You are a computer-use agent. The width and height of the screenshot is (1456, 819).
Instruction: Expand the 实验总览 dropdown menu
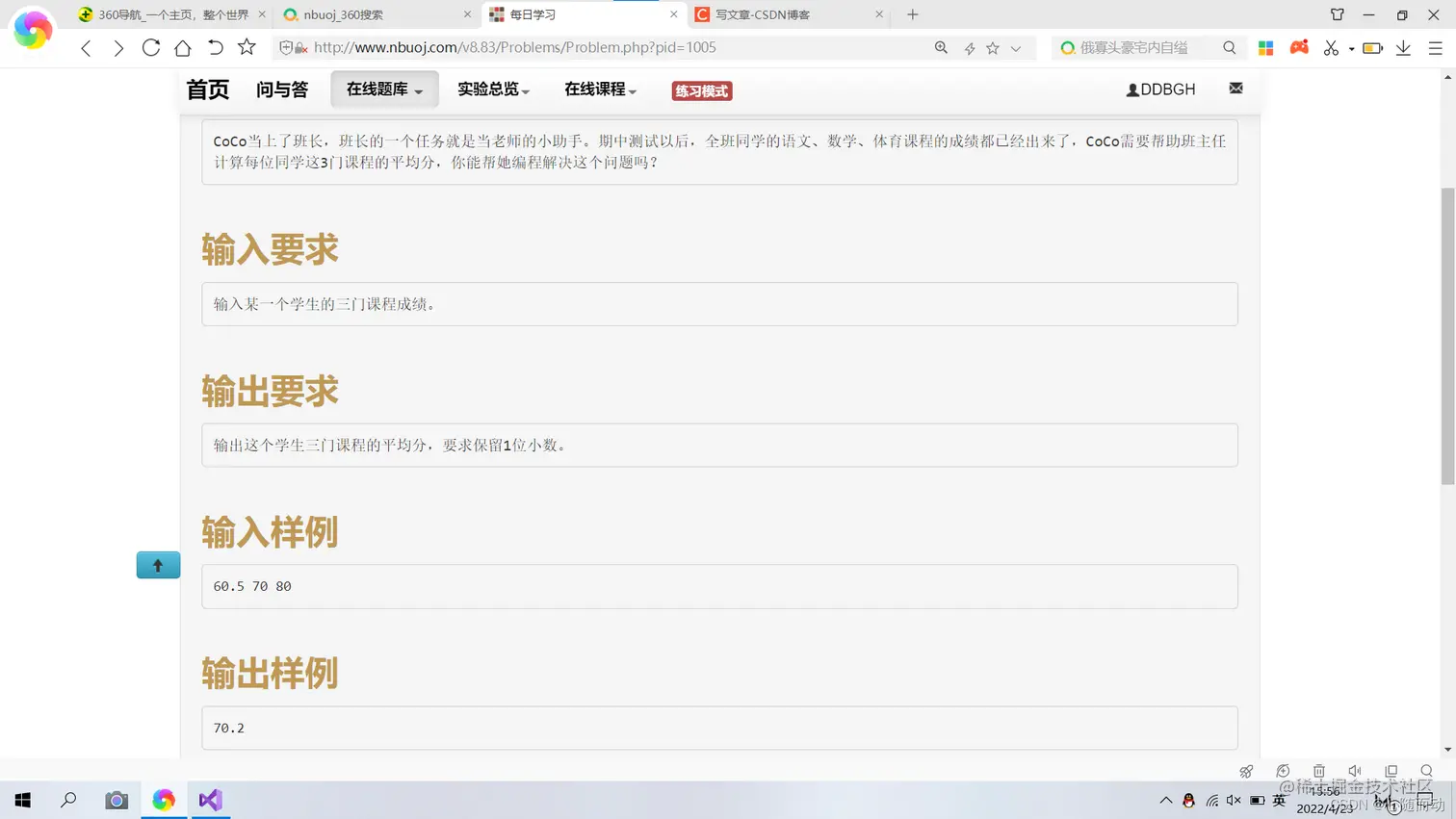point(493,90)
